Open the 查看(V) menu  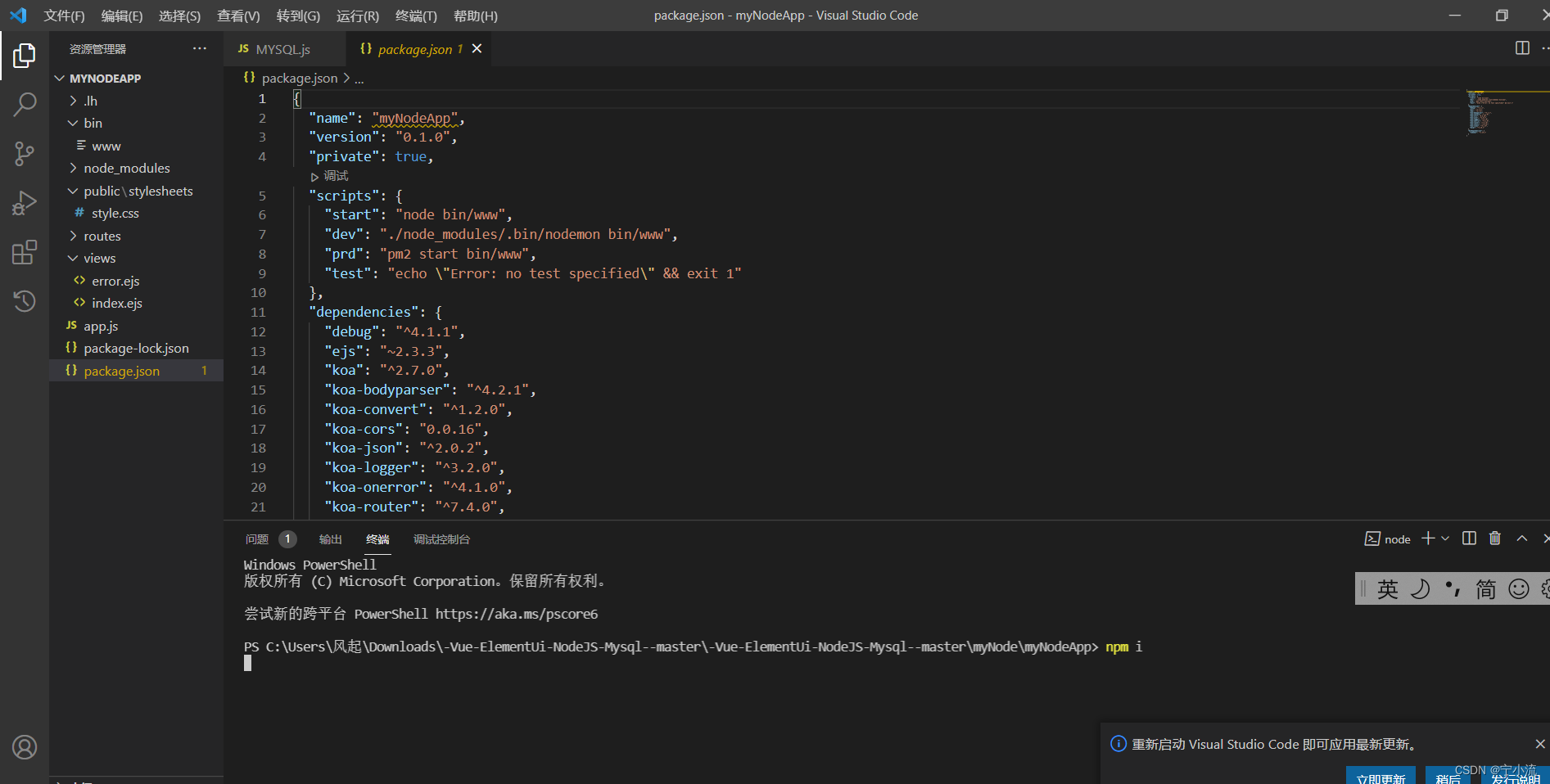tap(238, 16)
